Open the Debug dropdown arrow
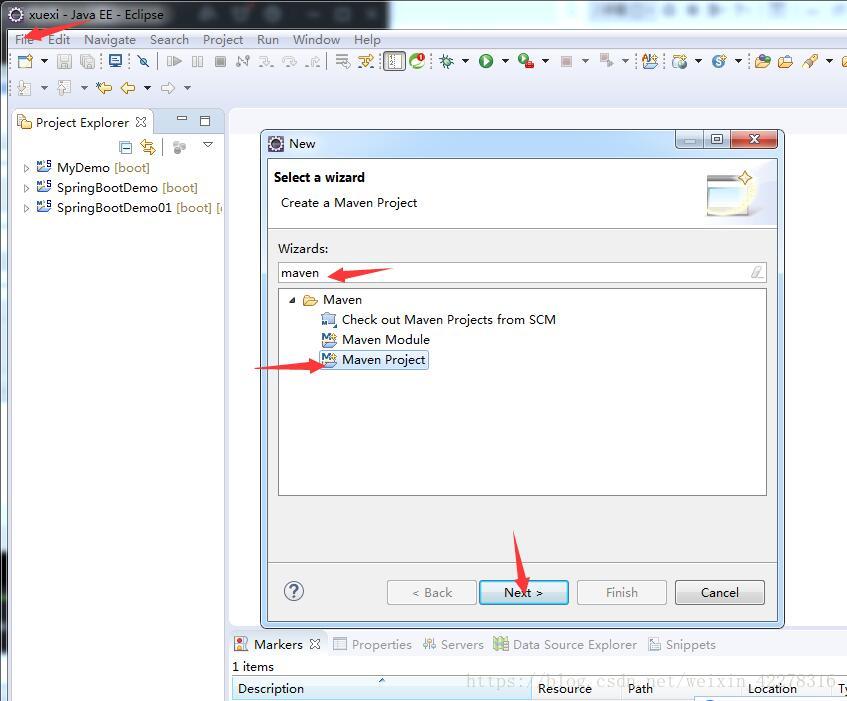Screen dimensions: 847x701 tap(465, 61)
